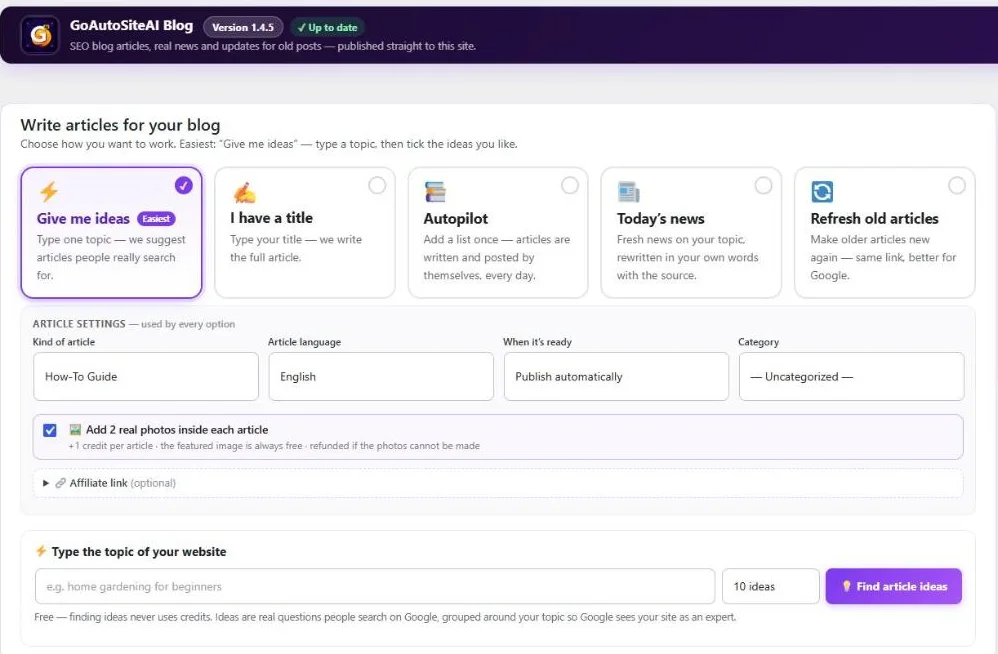
Task: Uncheck Add 2 real photos checkbox
Action: pyautogui.click(x=50, y=430)
